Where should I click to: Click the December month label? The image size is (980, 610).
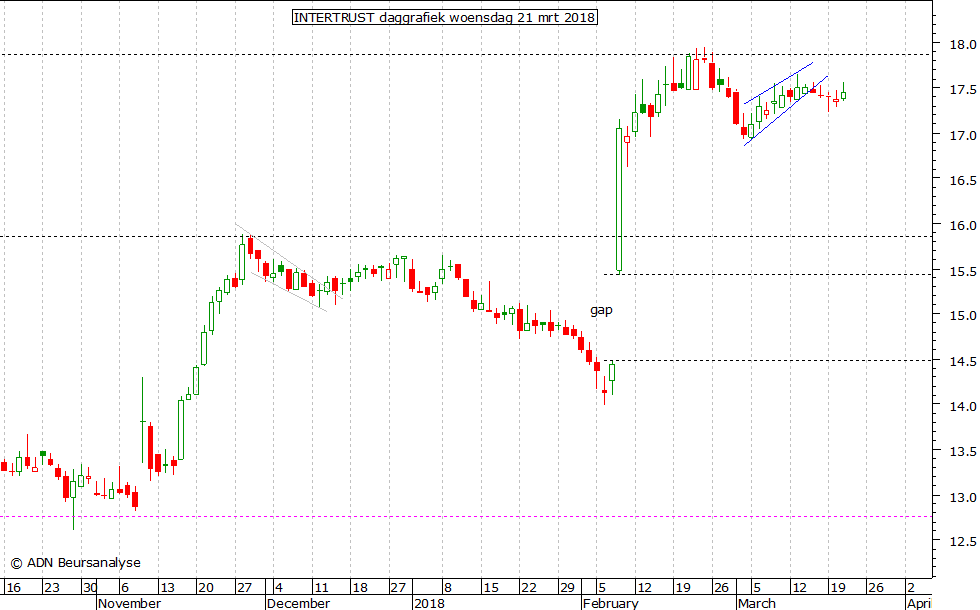coord(298,603)
